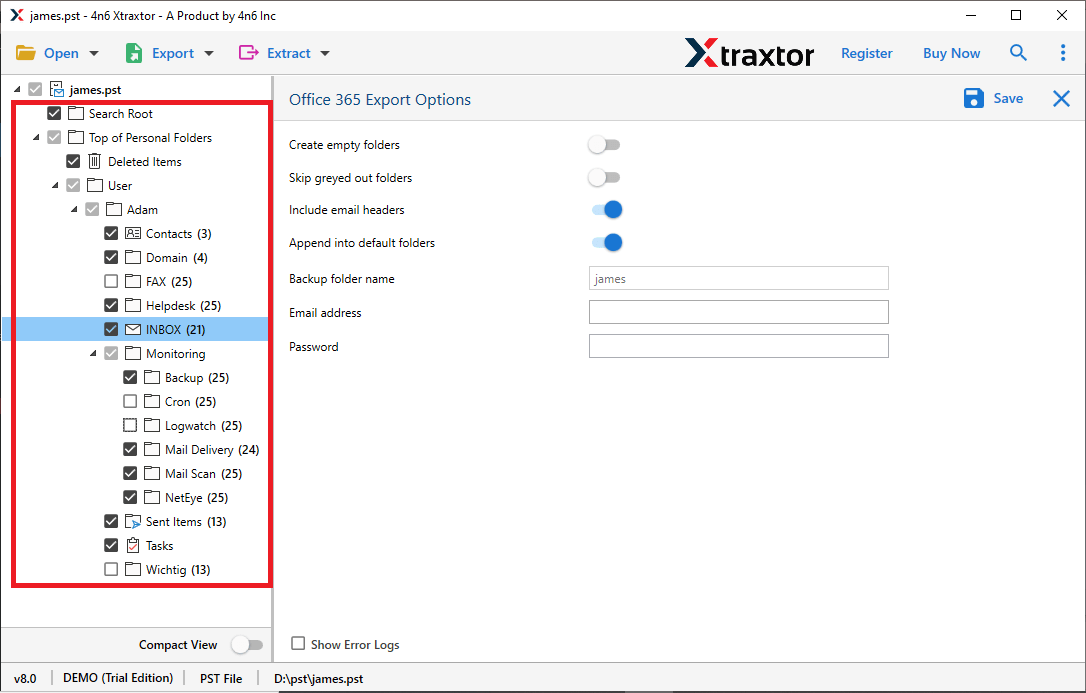Enable Skip greyed out folders toggle
This screenshot has height=693, width=1086.
[x=604, y=178]
